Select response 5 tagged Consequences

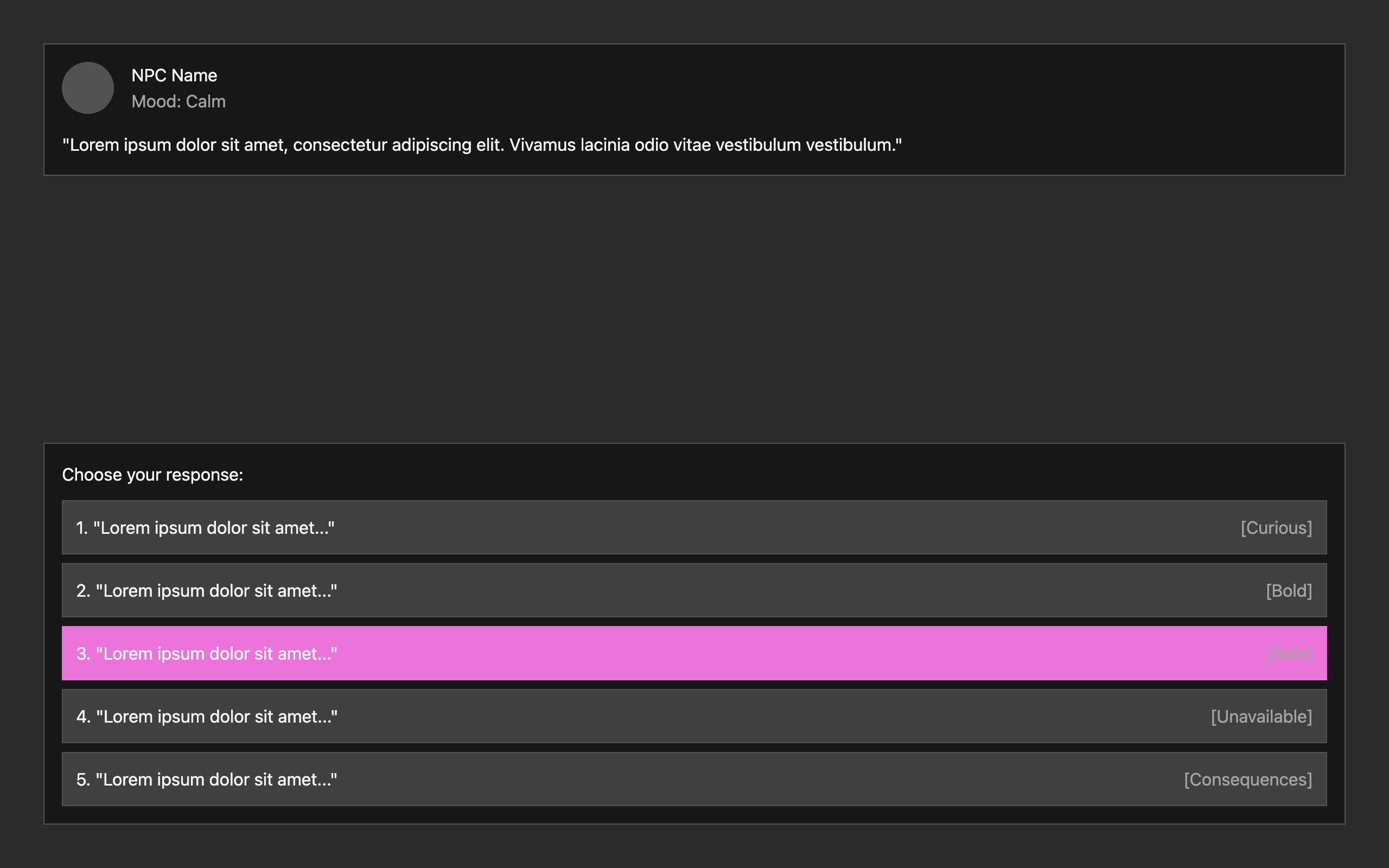click(694, 779)
